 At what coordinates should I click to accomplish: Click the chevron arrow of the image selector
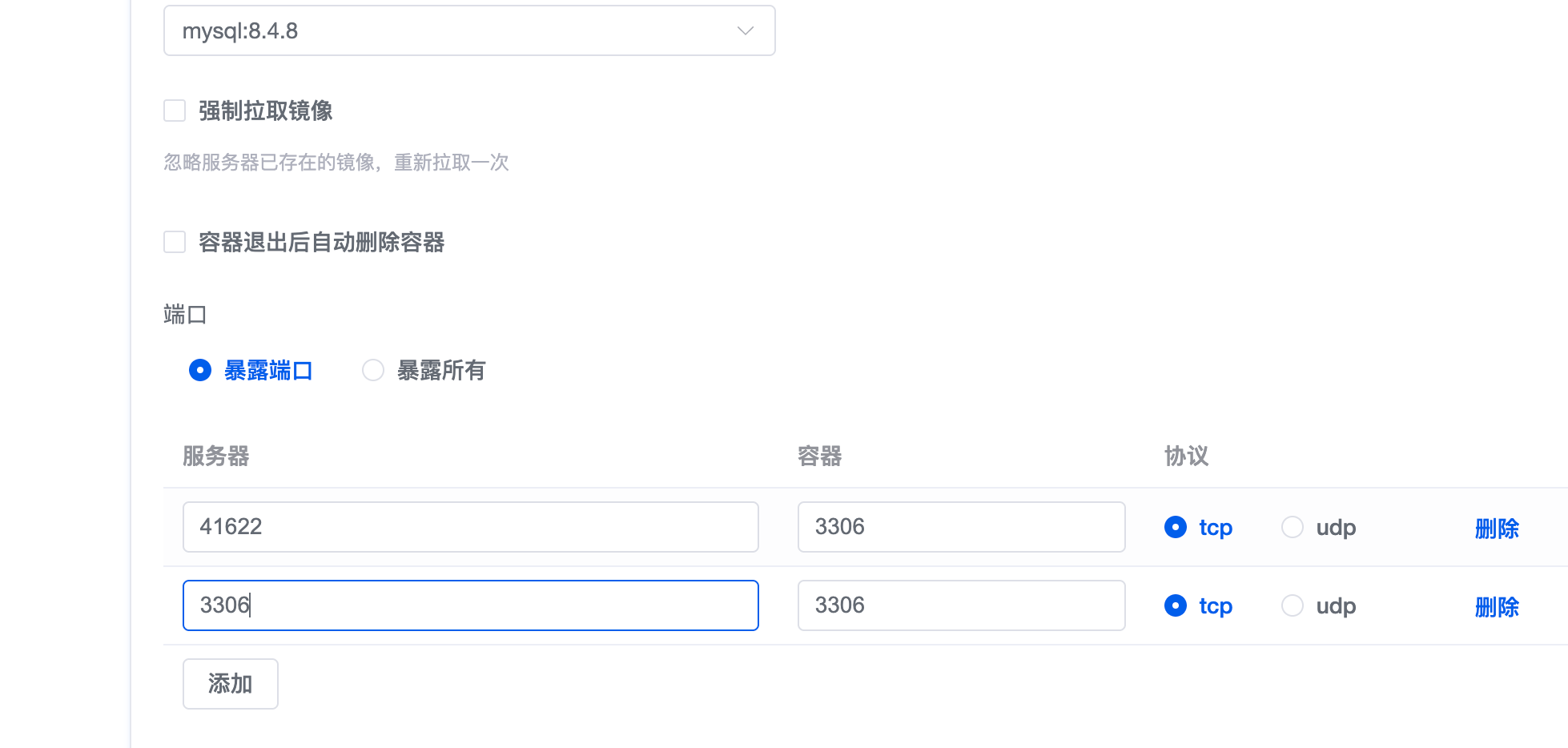746,31
